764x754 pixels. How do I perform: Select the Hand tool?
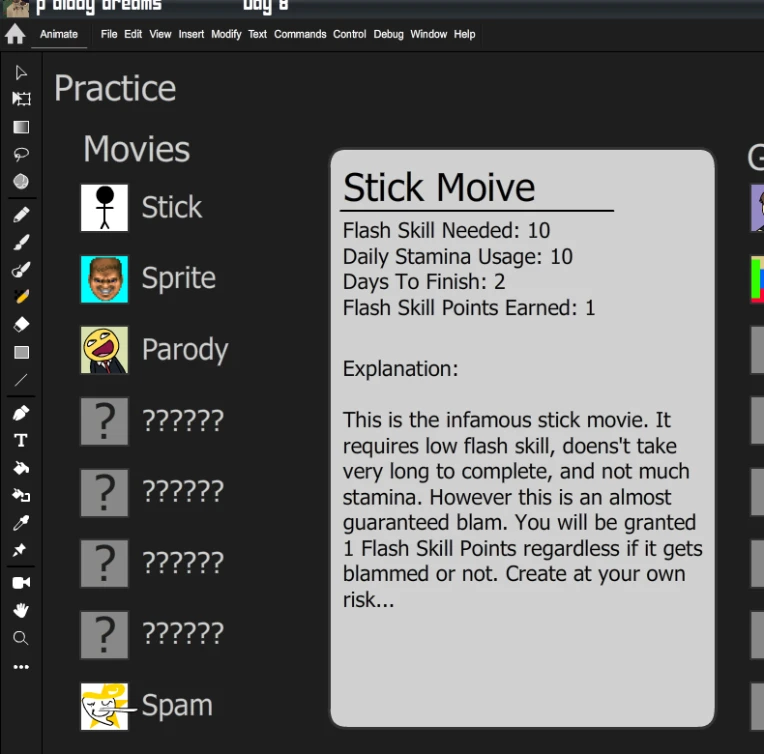click(x=21, y=610)
